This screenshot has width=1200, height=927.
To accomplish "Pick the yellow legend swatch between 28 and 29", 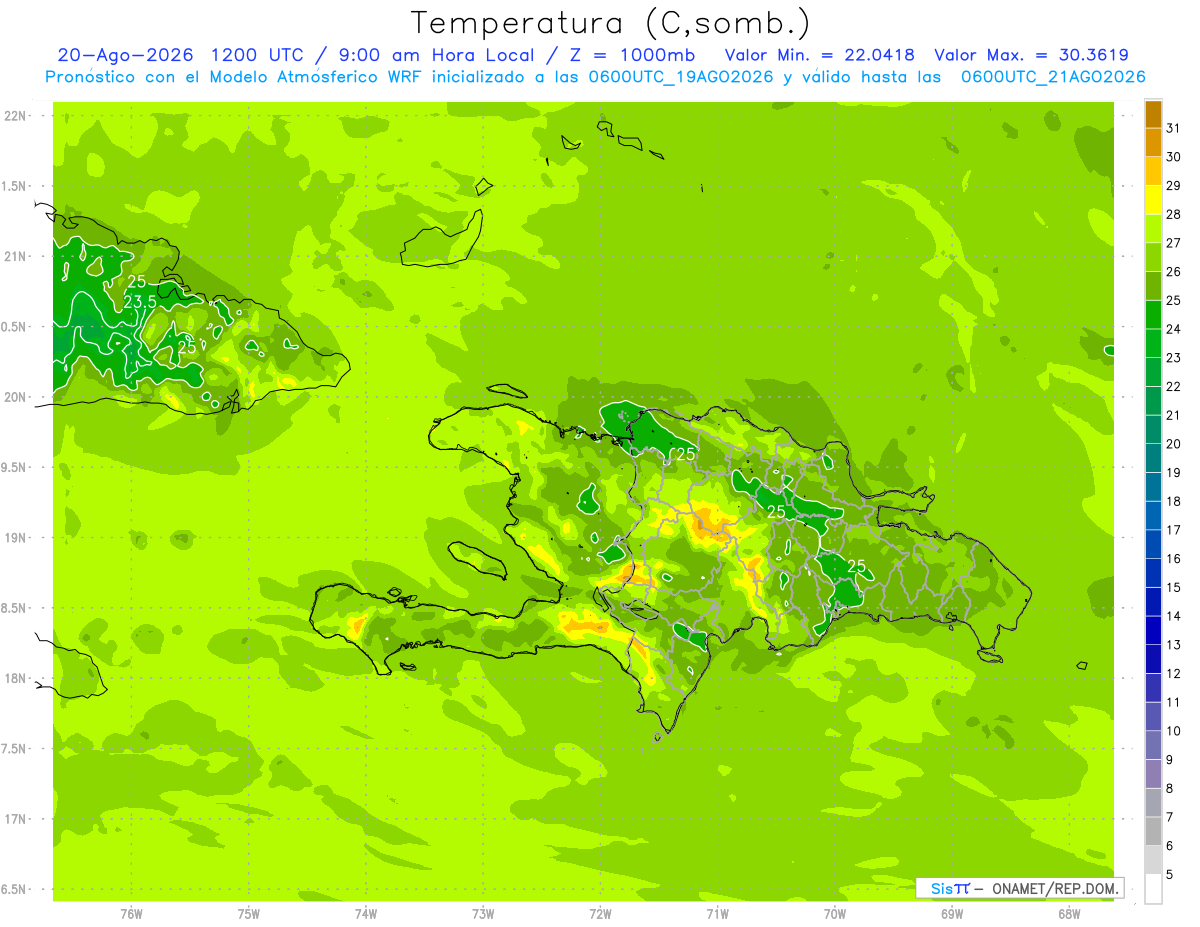I will [x=1153, y=199].
